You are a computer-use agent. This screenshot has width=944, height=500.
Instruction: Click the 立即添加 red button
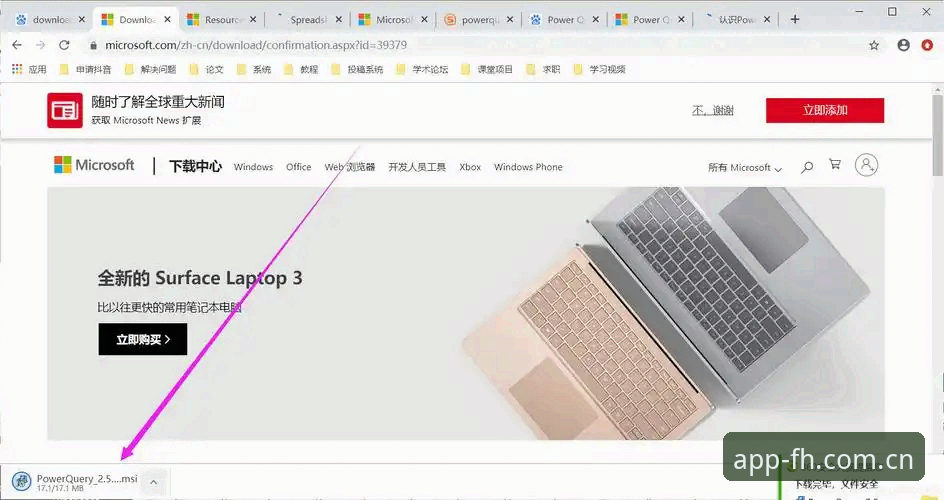click(x=825, y=110)
